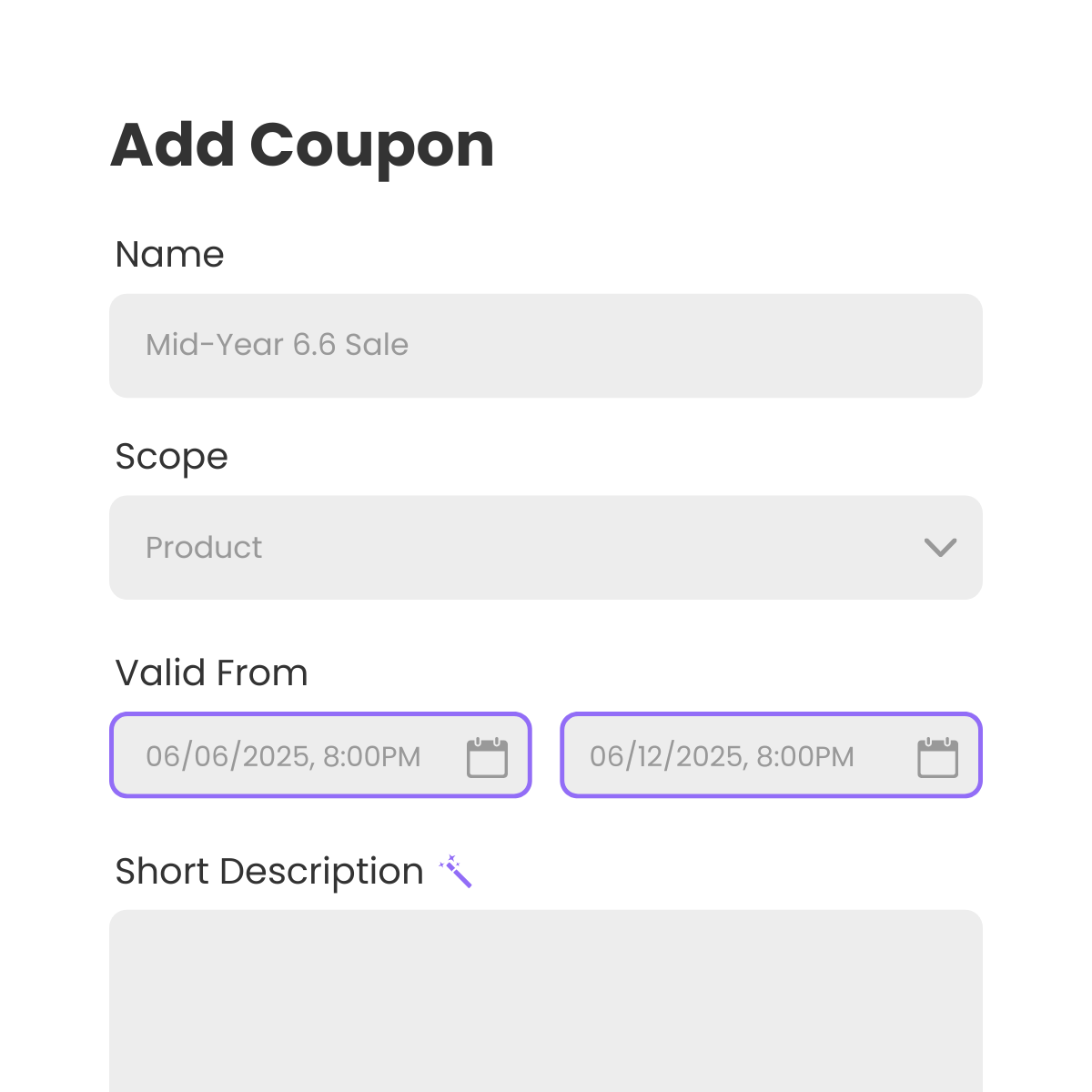This screenshot has height=1092, width=1092.
Task: Click the 'Scope' field label
Action: click(171, 458)
